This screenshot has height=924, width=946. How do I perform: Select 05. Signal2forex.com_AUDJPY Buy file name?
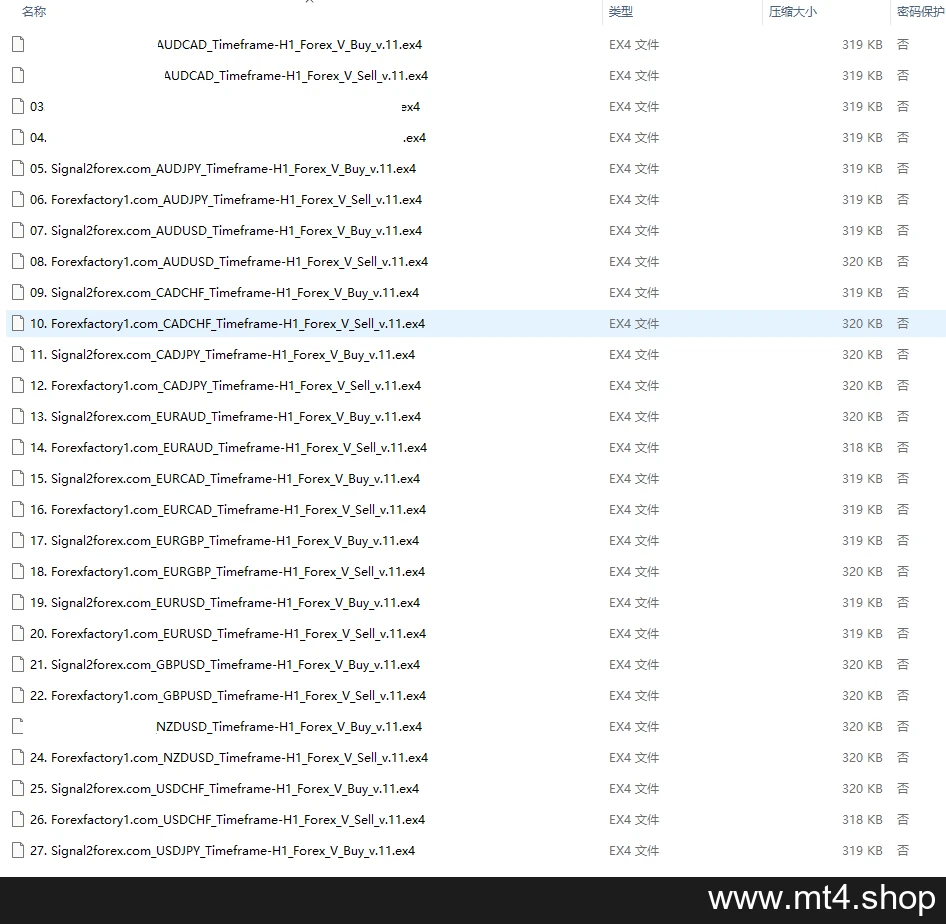[223, 169]
